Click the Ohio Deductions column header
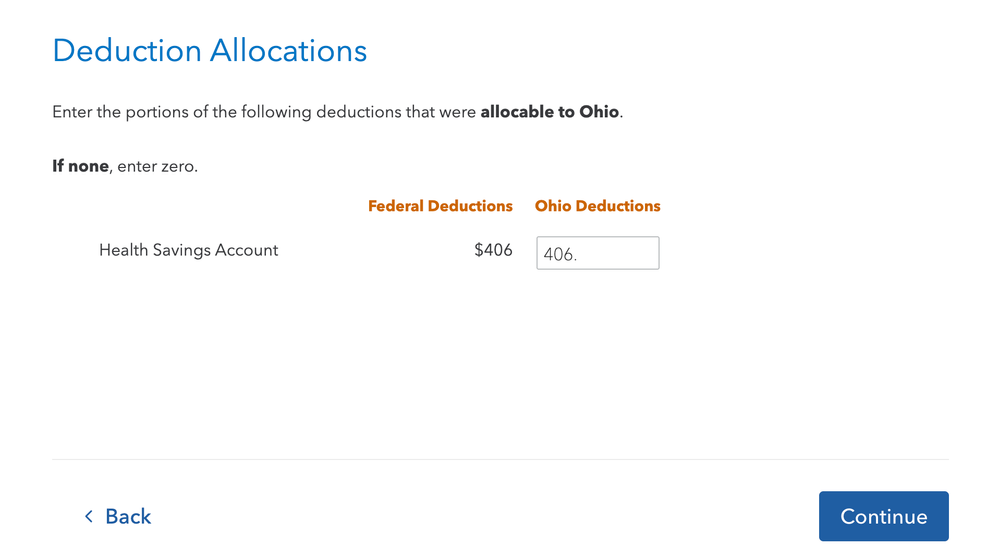Image resolution: width=999 pixels, height=556 pixels. pyautogui.click(x=597, y=206)
